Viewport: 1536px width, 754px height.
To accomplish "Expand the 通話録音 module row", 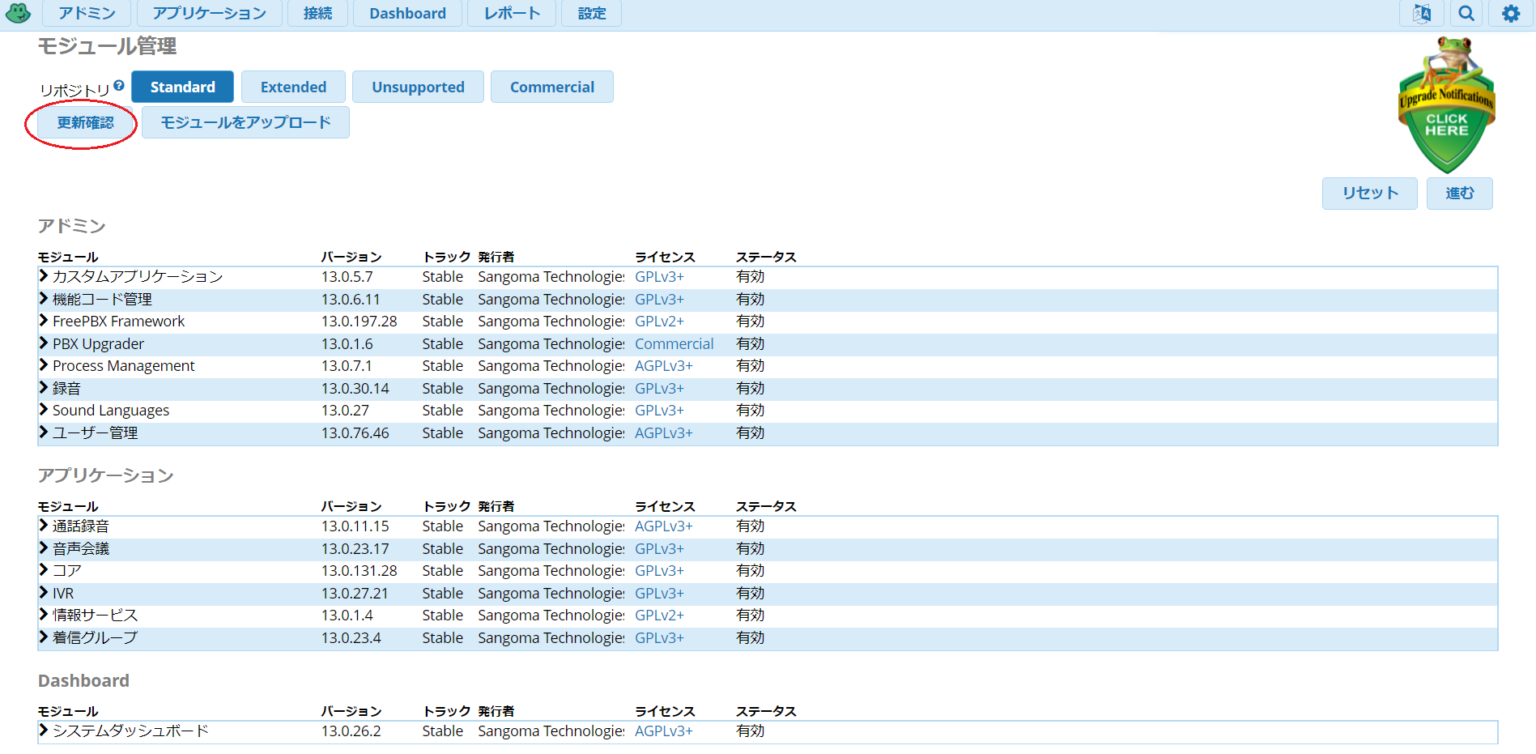I will click(x=42, y=526).
